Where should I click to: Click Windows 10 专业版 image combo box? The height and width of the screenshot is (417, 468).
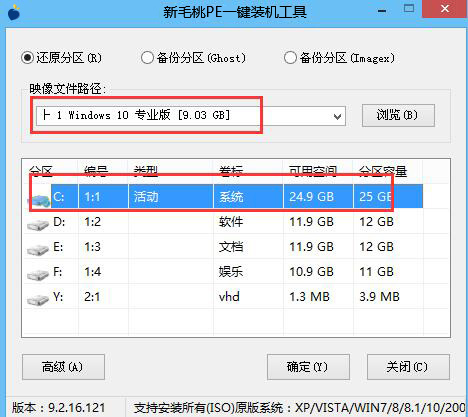tap(191, 116)
